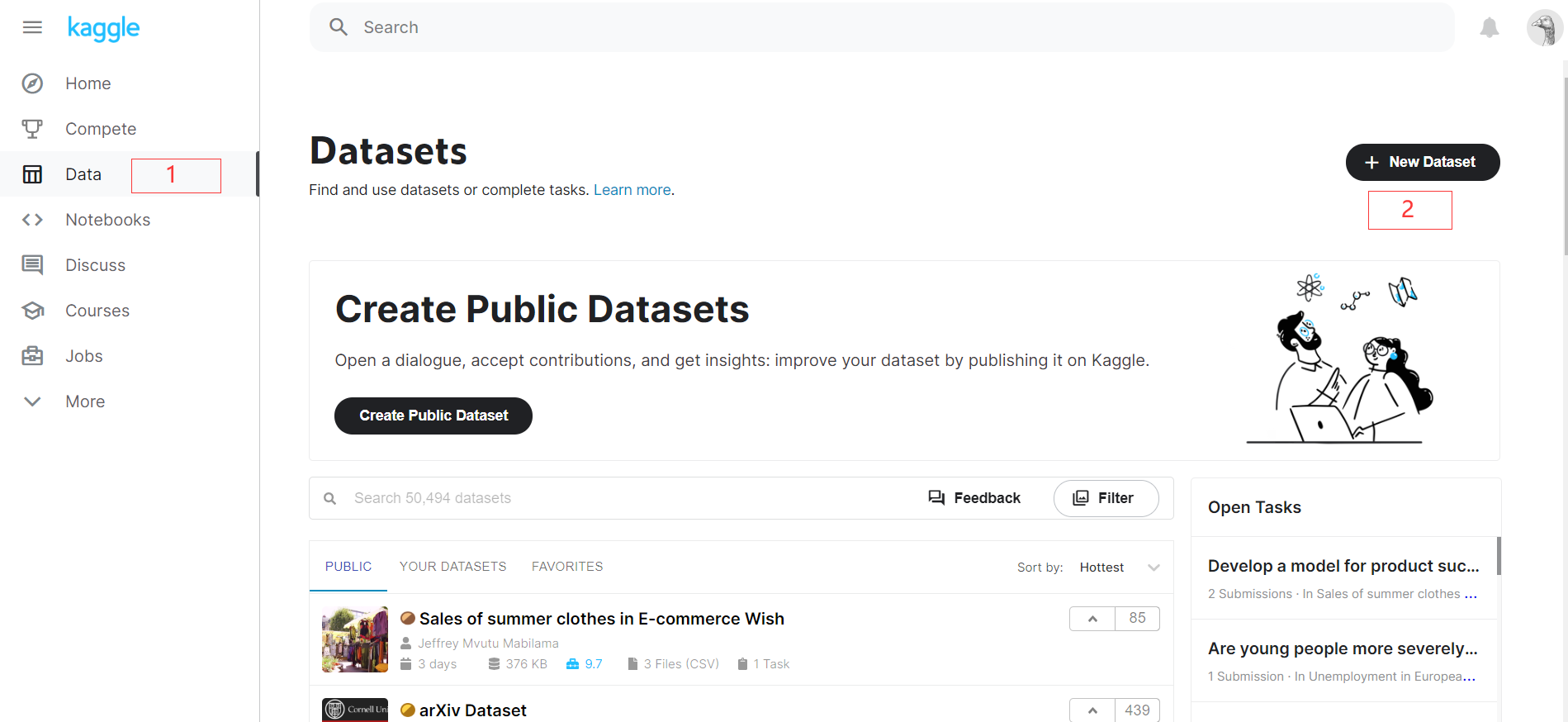Screen dimensions: 1568x722
Task: Click the Notebooks code icon
Action: point(32,220)
